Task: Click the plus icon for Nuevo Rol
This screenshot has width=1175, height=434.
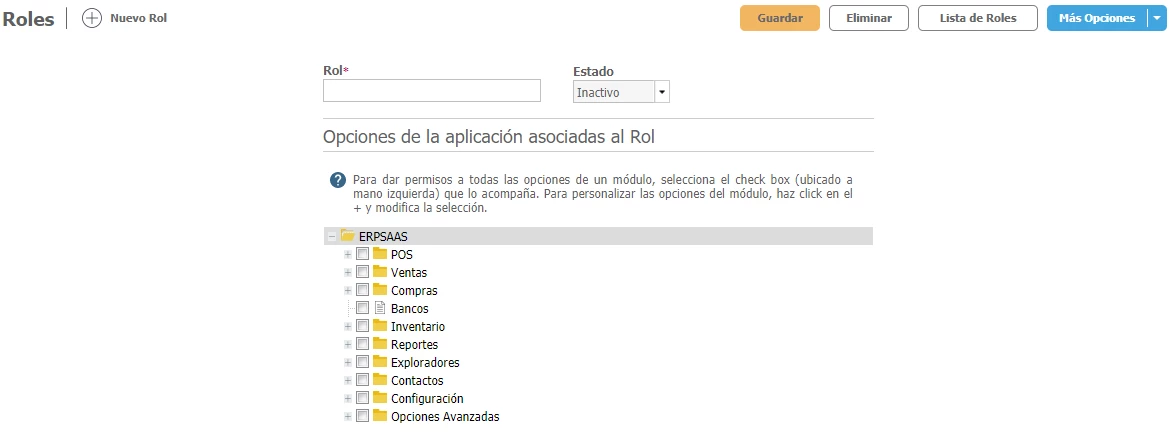Action: coord(92,19)
